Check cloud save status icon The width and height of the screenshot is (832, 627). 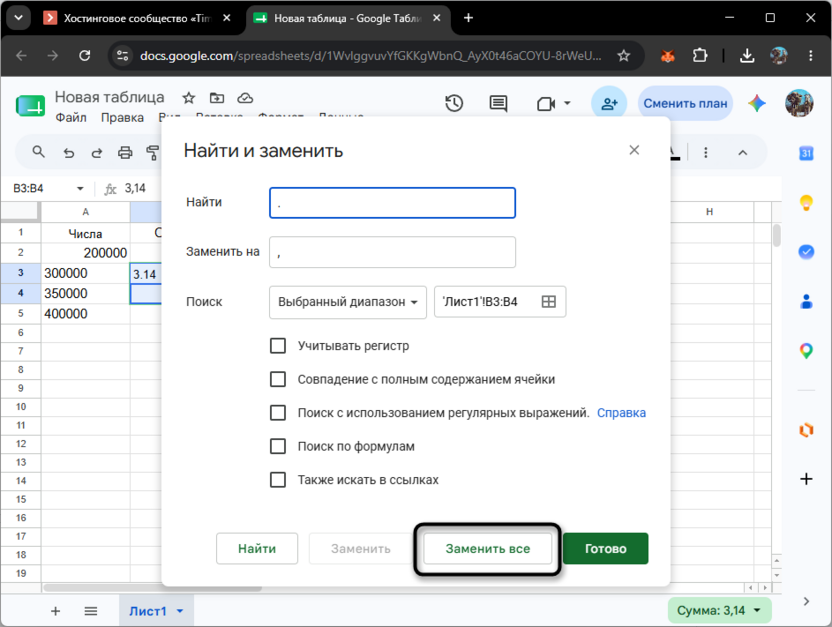coord(245,98)
